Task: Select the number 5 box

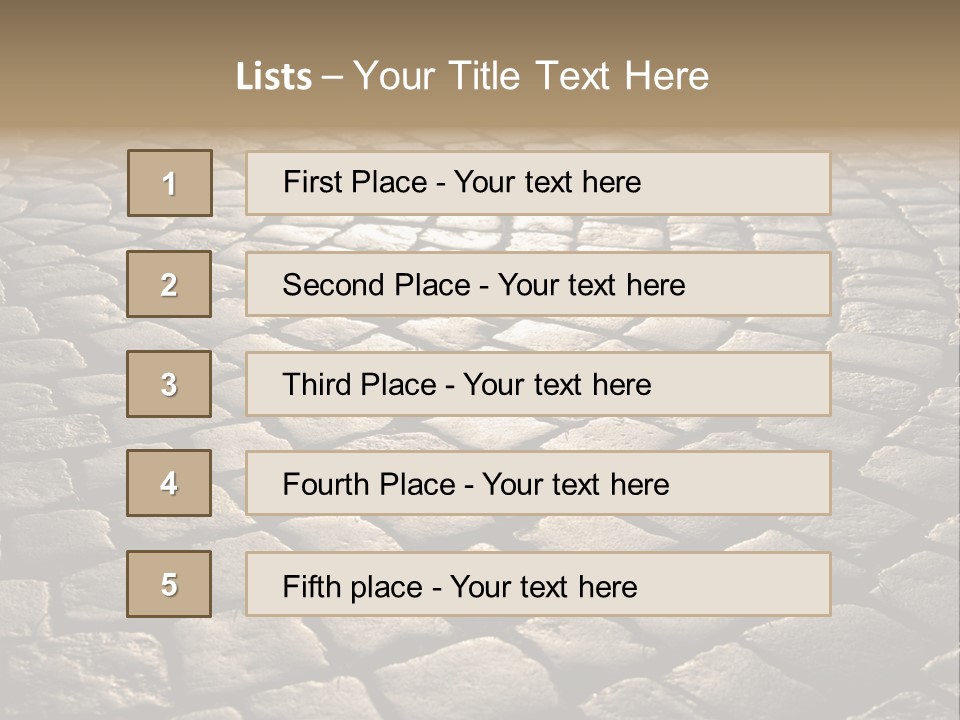Action: [x=170, y=584]
